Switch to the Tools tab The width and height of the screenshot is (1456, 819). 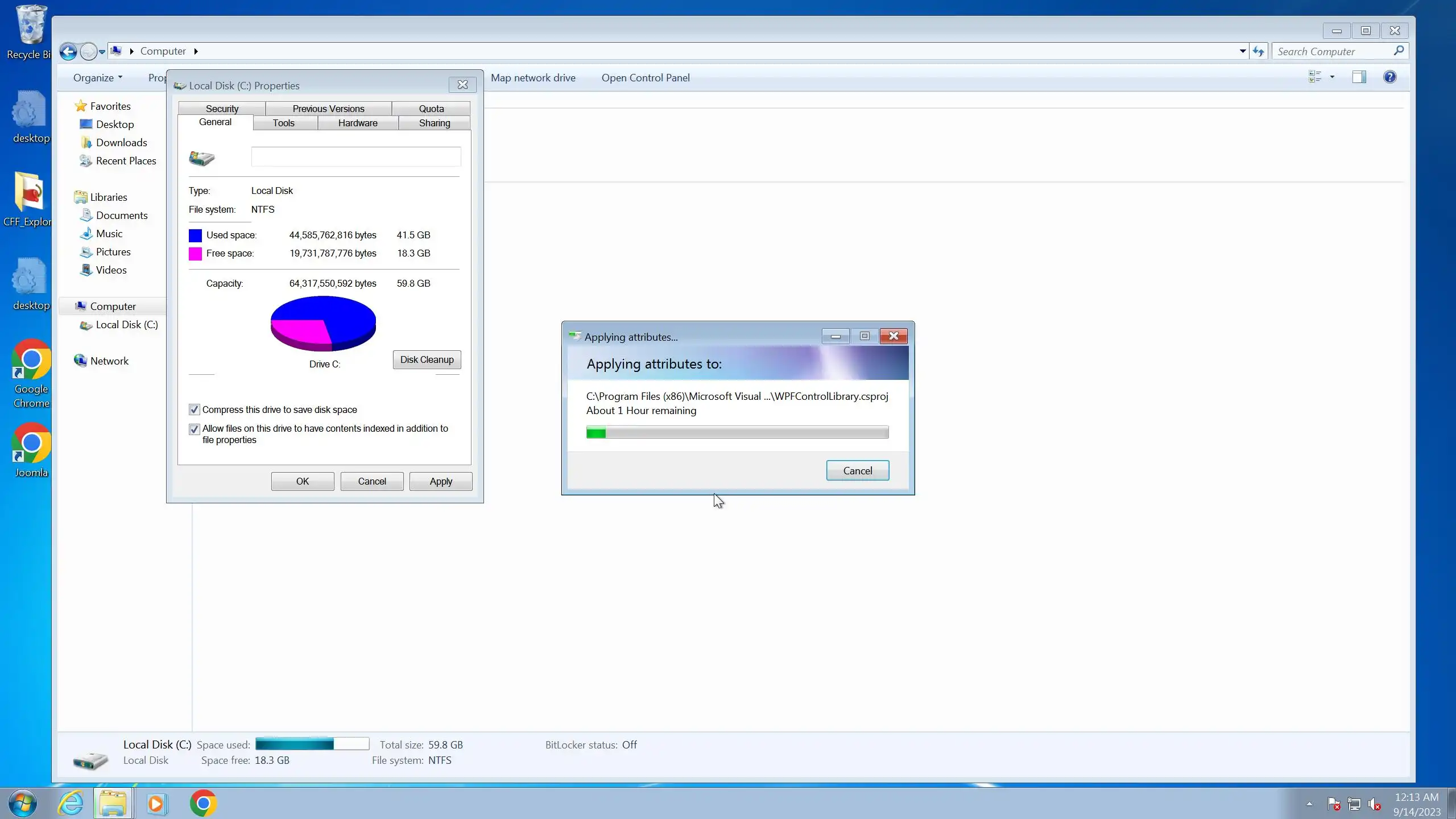tap(283, 123)
